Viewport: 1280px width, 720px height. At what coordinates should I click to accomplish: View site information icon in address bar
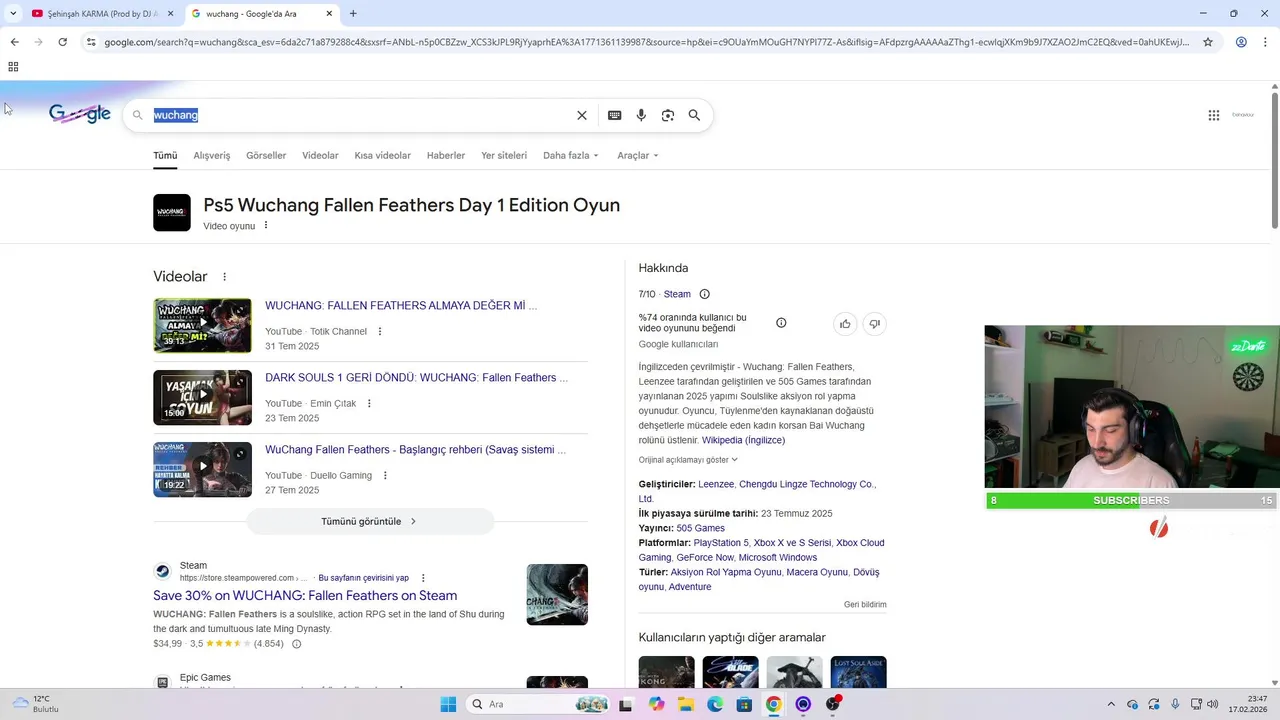[x=91, y=42]
